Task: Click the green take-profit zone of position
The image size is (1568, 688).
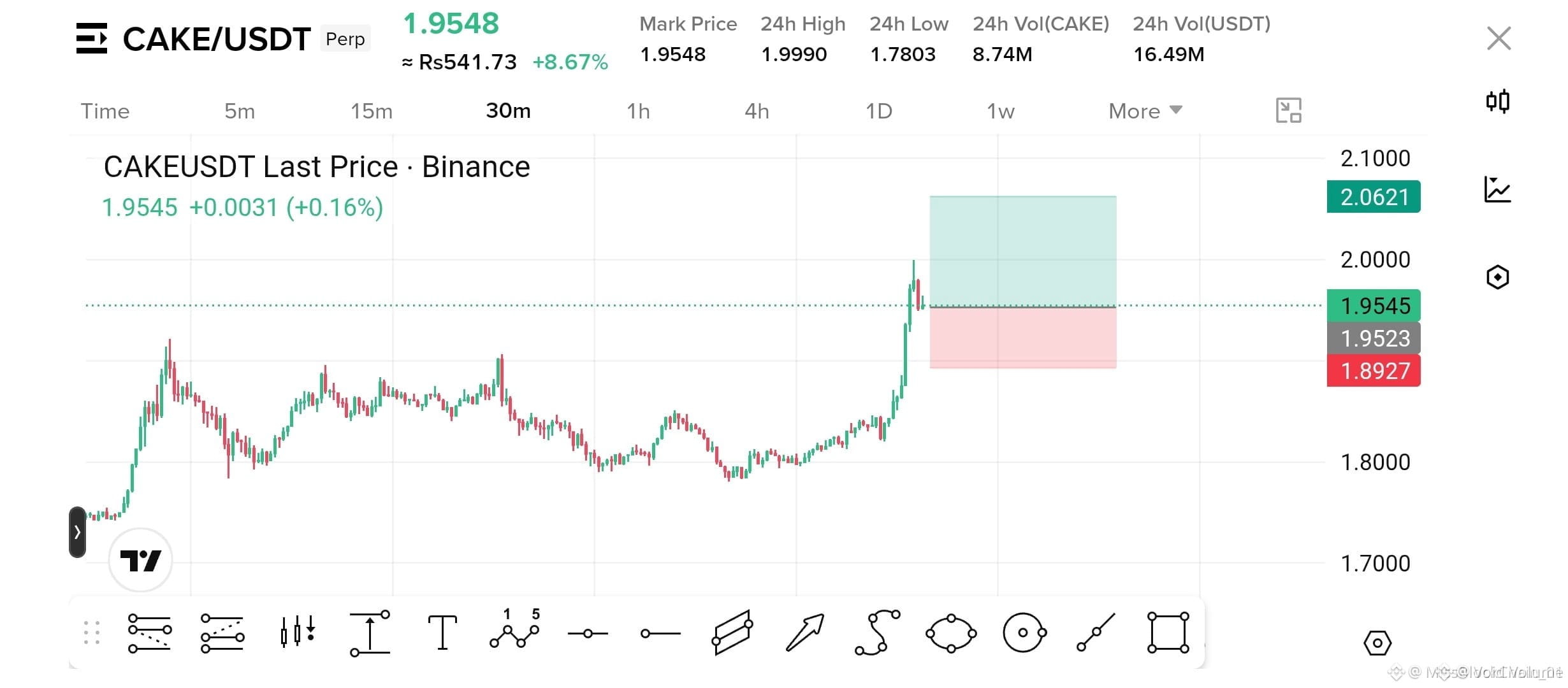Action: coord(1023,251)
